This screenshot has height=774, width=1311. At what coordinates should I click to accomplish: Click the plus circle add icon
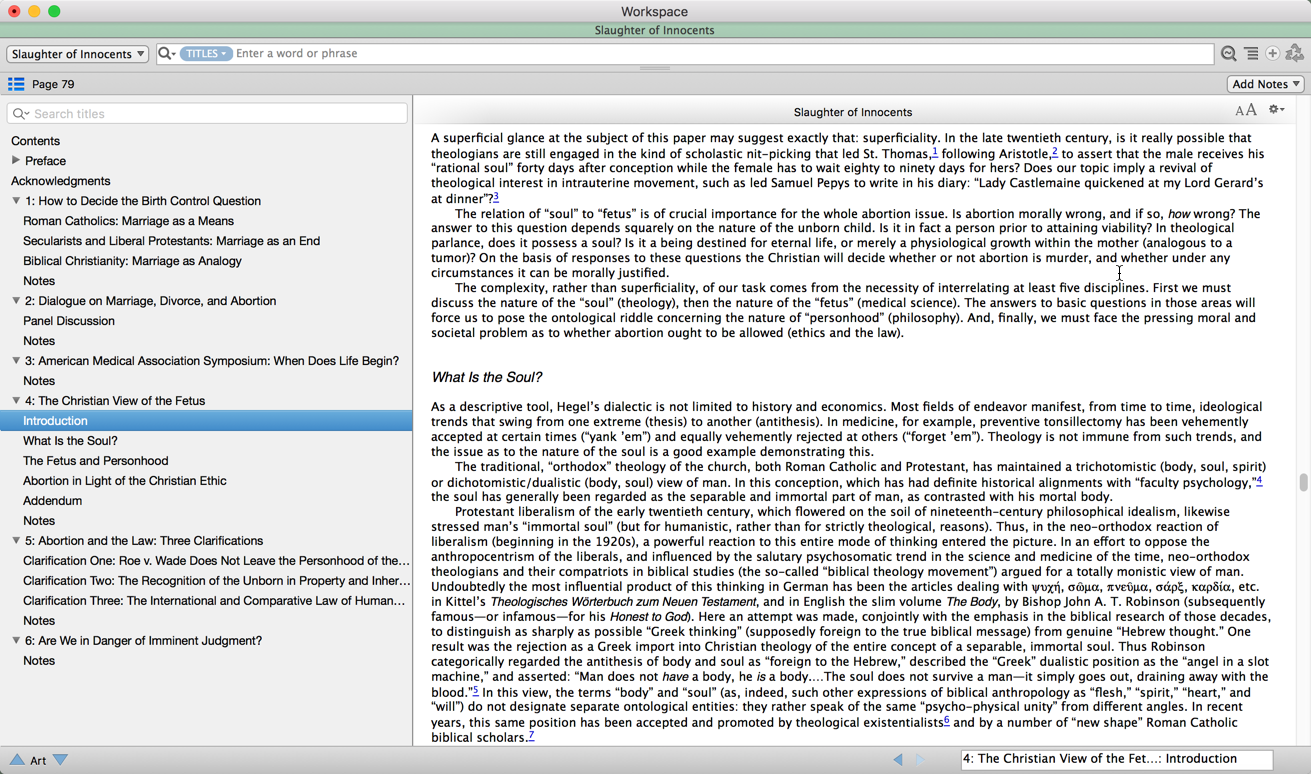coord(1272,54)
